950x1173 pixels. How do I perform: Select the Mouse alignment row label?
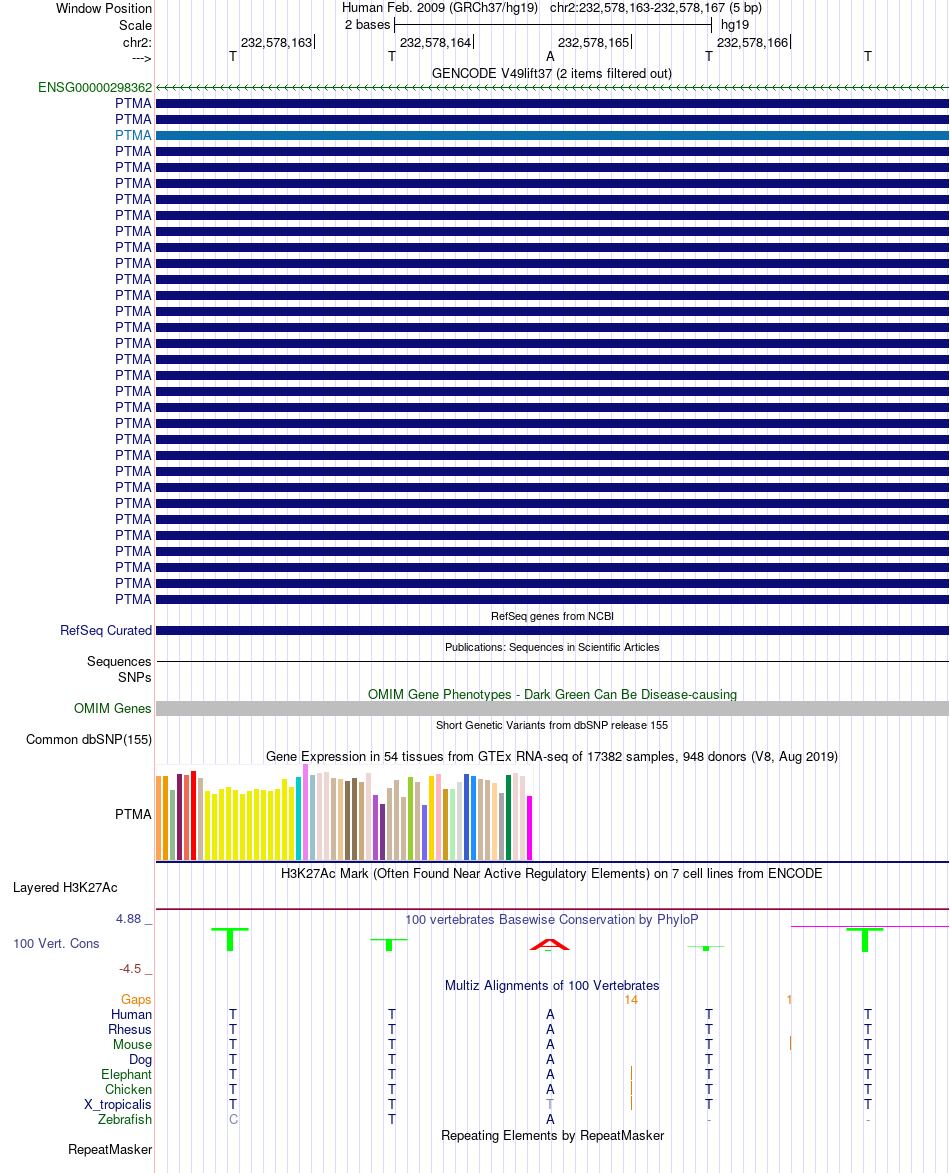(x=132, y=1044)
